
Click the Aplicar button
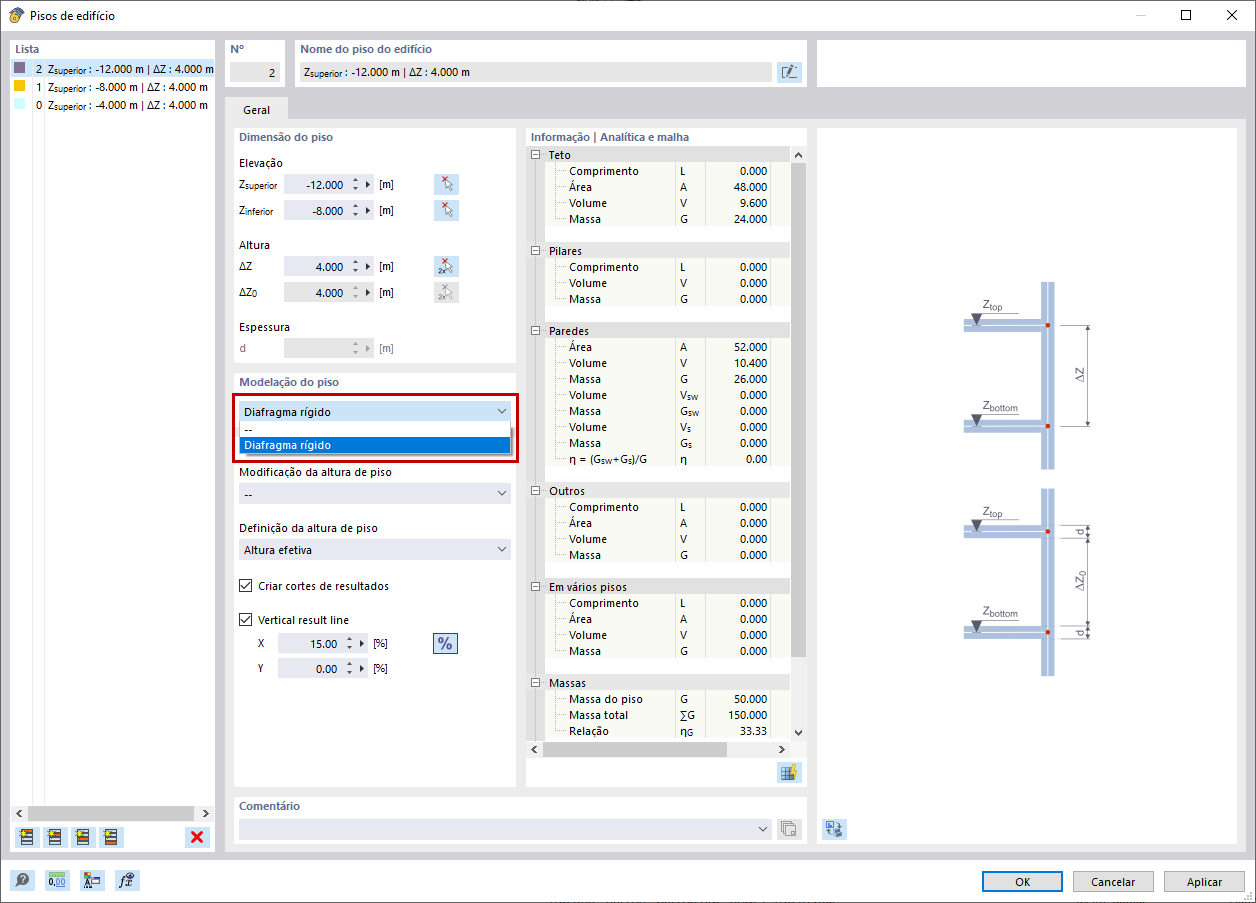click(1204, 881)
